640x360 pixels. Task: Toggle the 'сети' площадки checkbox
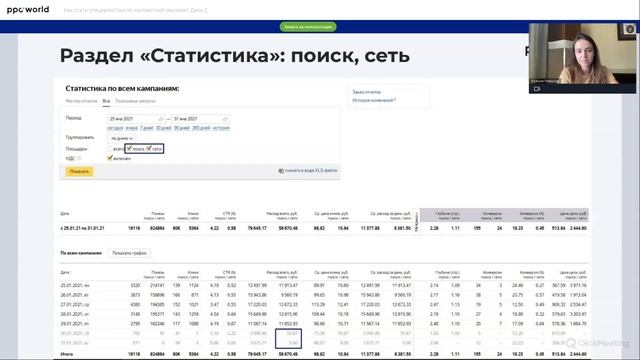point(149,149)
